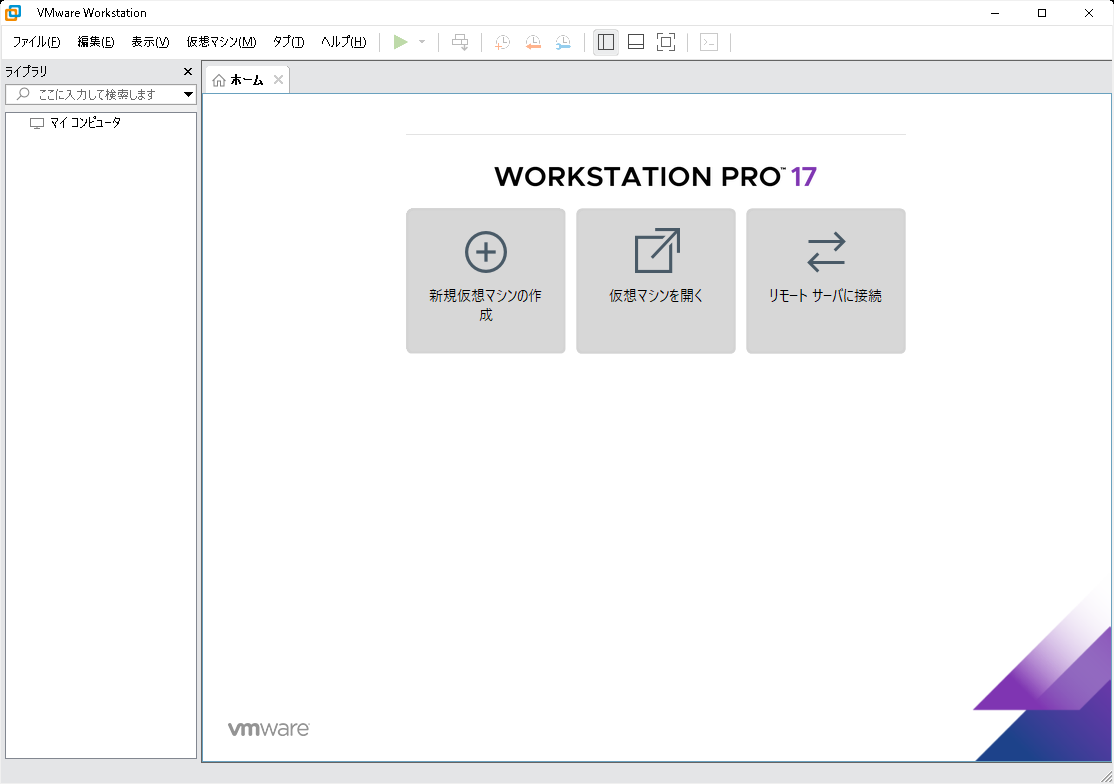Open the Snapshot Manager
Image resolution: width=1114 pixels, height=784 pixels.
[563, 41]
